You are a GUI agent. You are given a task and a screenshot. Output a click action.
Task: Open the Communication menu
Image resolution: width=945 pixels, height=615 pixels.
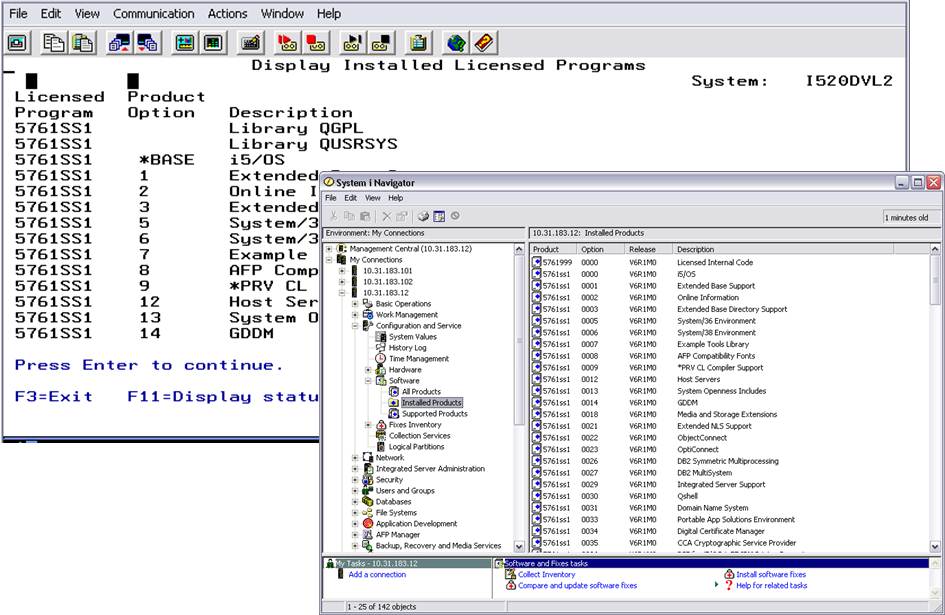pyautogui.click(x=153, y=13)
